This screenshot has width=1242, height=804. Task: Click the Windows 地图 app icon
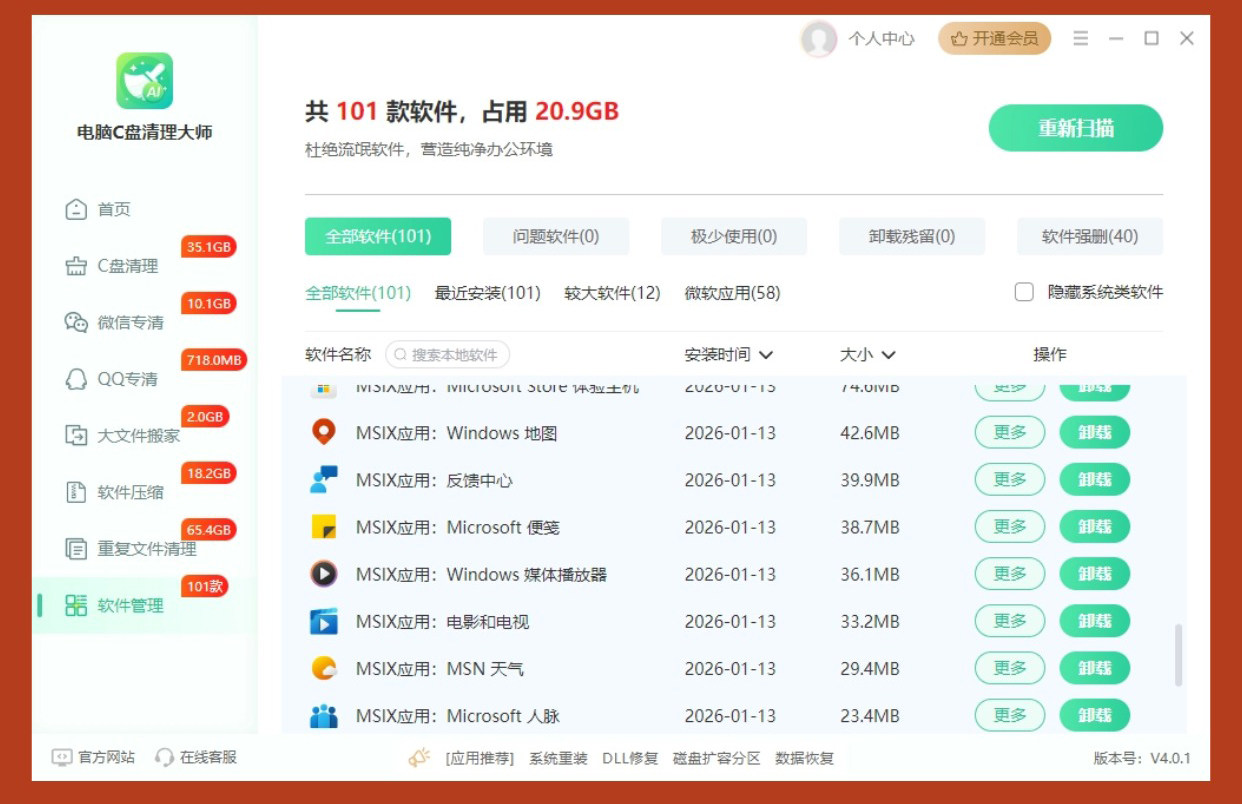click(x=323, y=433)
